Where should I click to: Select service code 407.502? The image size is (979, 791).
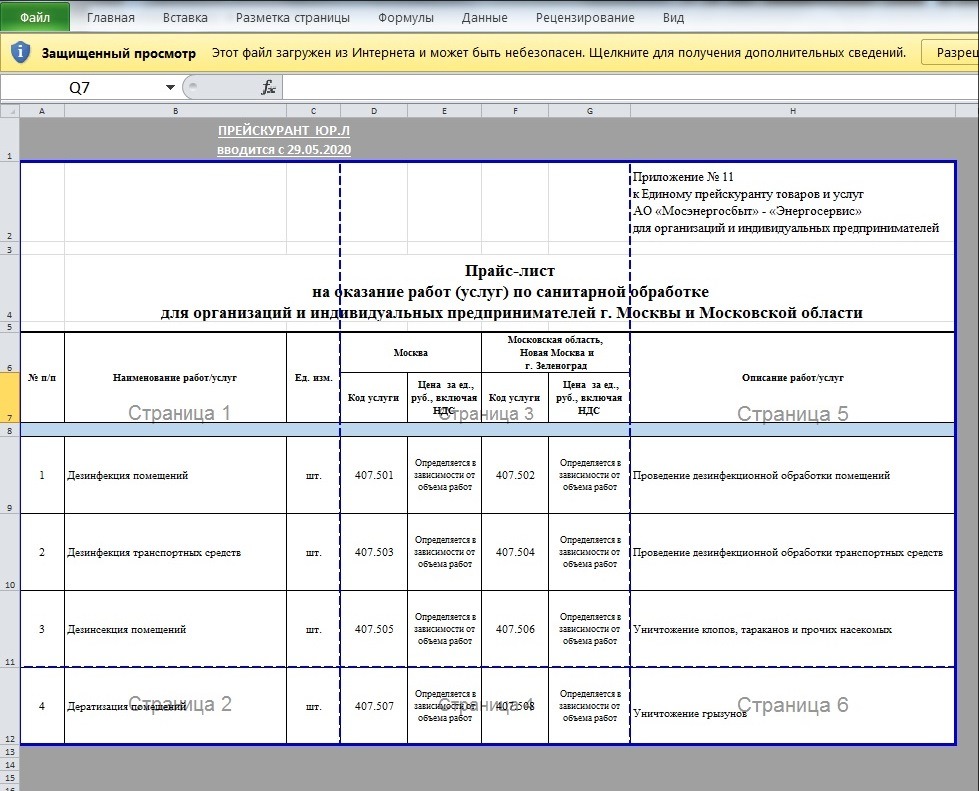pyautogui.click(x=515, y=475)
